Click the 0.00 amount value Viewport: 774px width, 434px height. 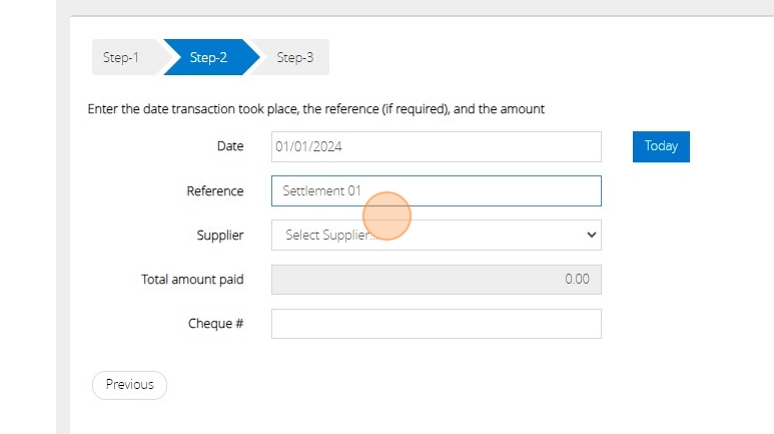tap(577, 280)
